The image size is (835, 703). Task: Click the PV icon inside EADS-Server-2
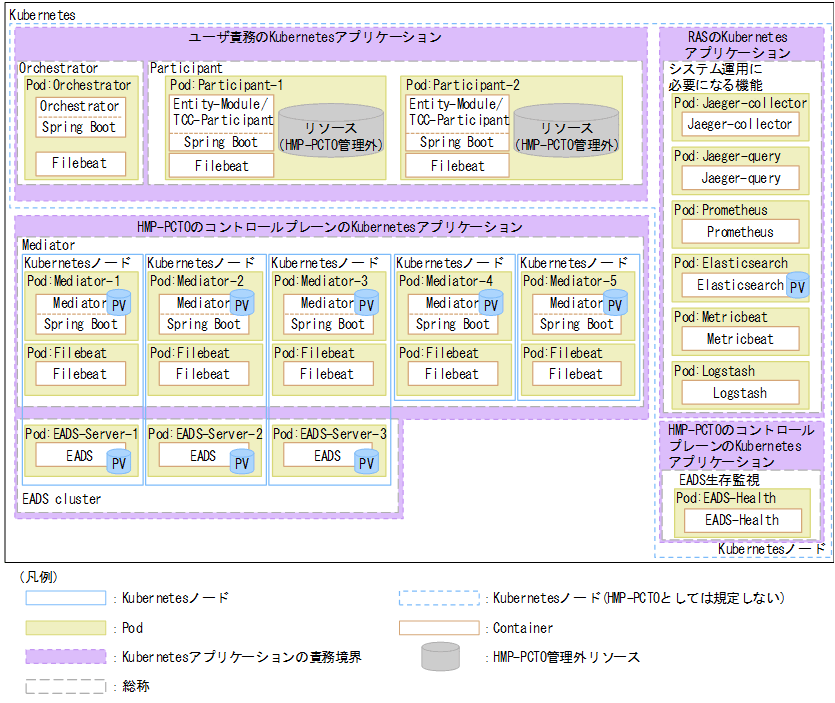point(240,461)
